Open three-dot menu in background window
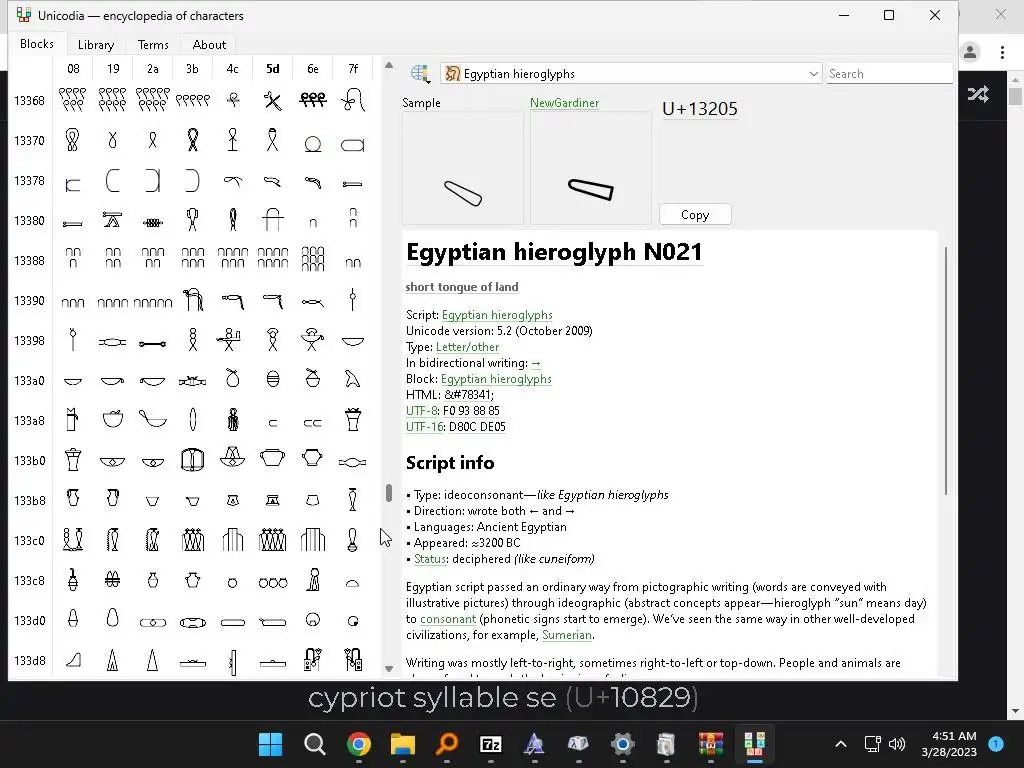The width and height of the screenshot is (1024, 768). [x=1002, y=52]
